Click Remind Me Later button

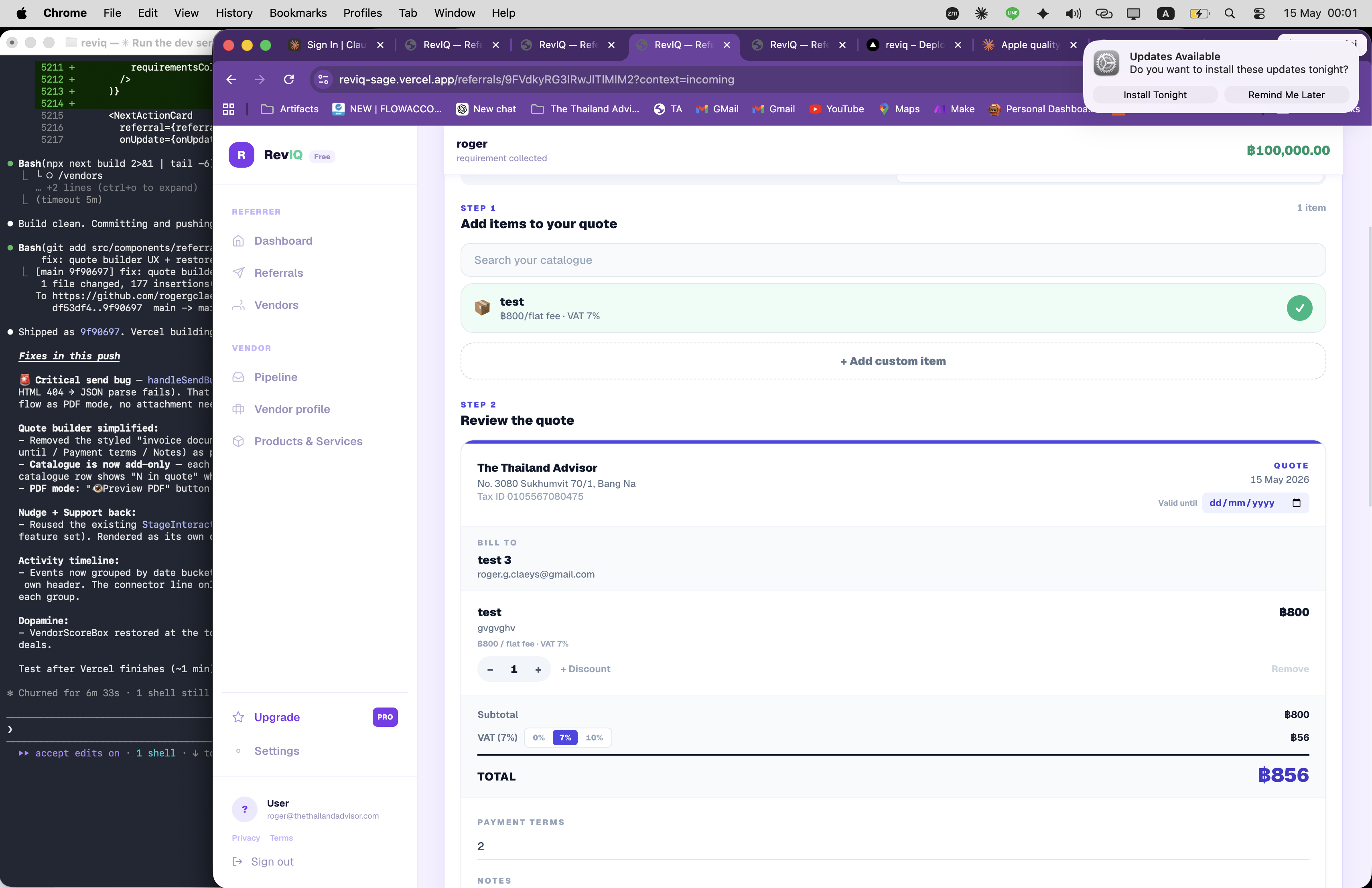coord(1286,95)
